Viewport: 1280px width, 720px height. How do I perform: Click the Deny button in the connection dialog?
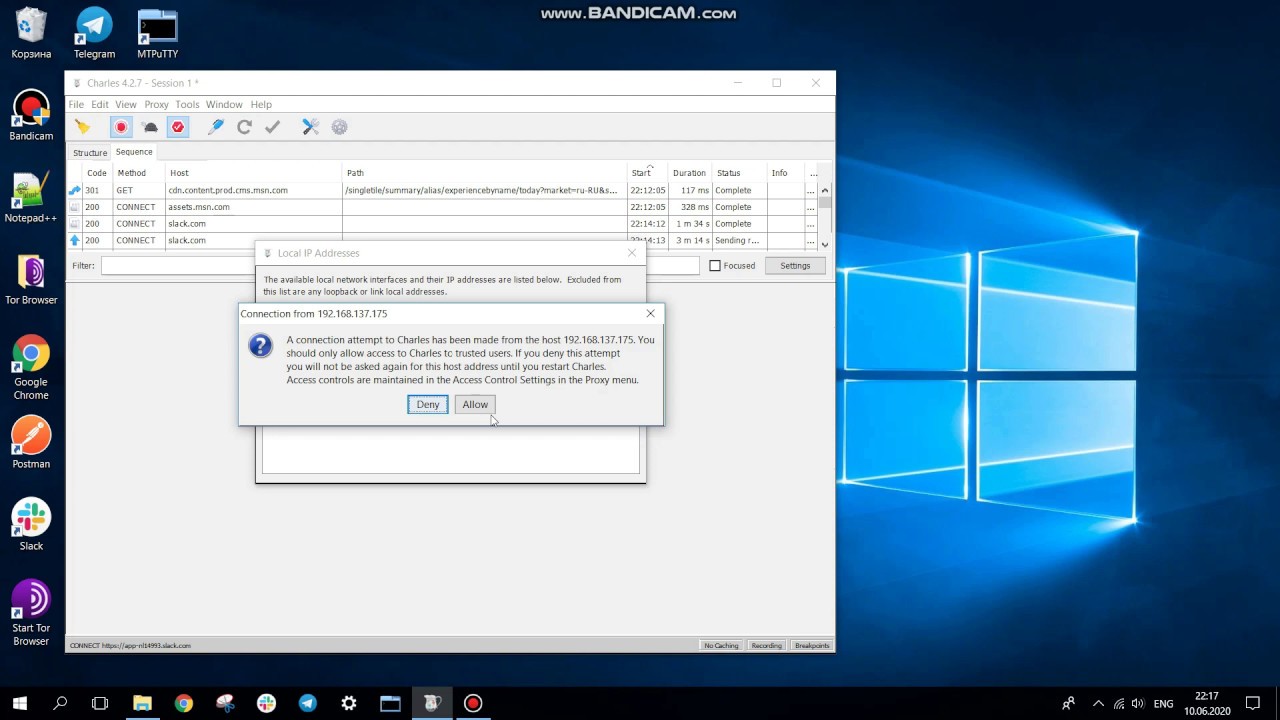click(x=428, y=404)
